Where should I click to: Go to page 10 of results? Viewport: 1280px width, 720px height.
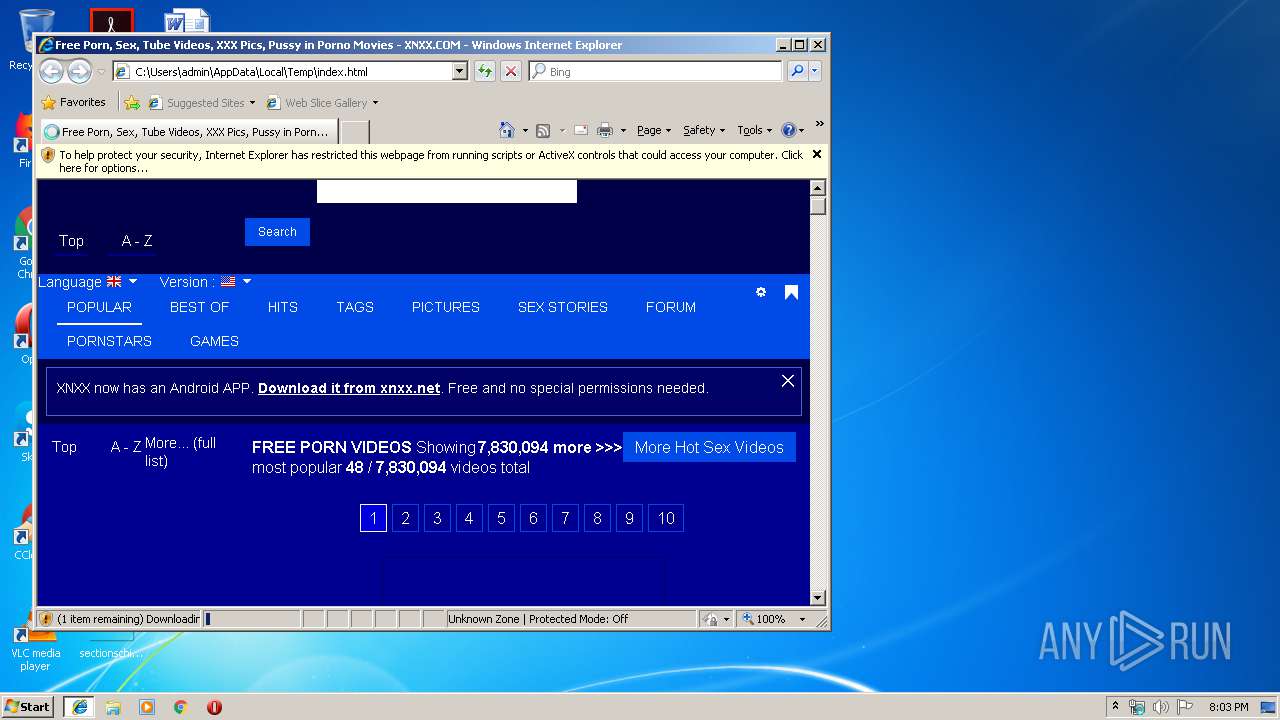666,518
